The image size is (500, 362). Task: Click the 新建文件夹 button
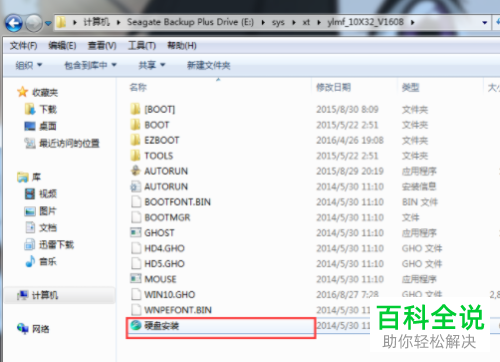pyautogui.click(x=209, y=65)
